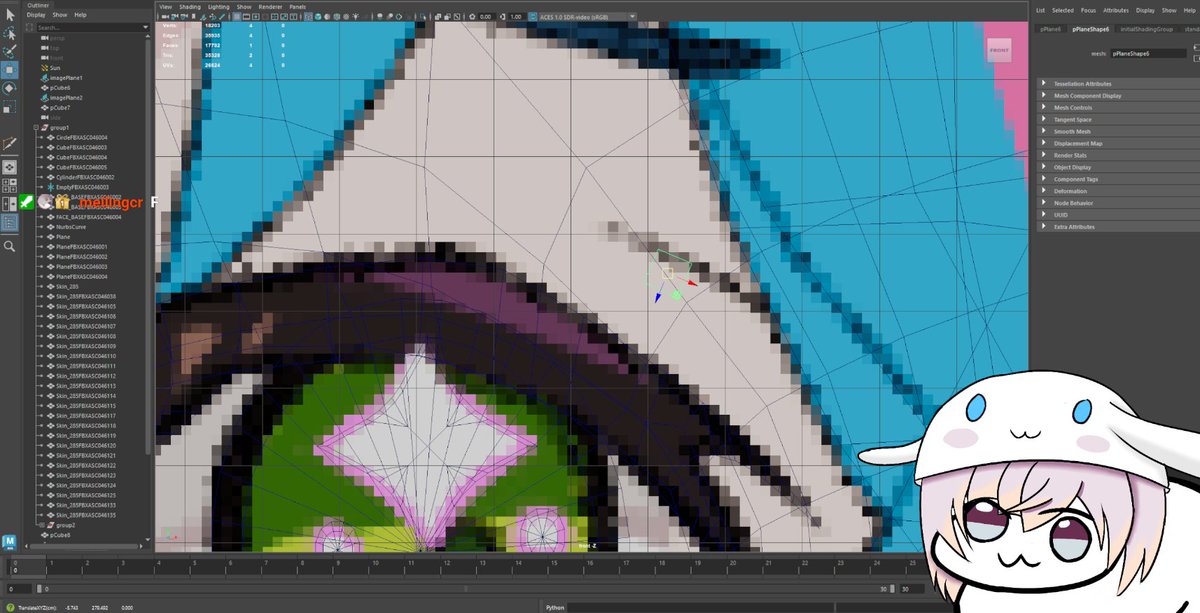Click the FRONT view cube
The height and width of the screenshot is (613, 1200).
[999, 50]
